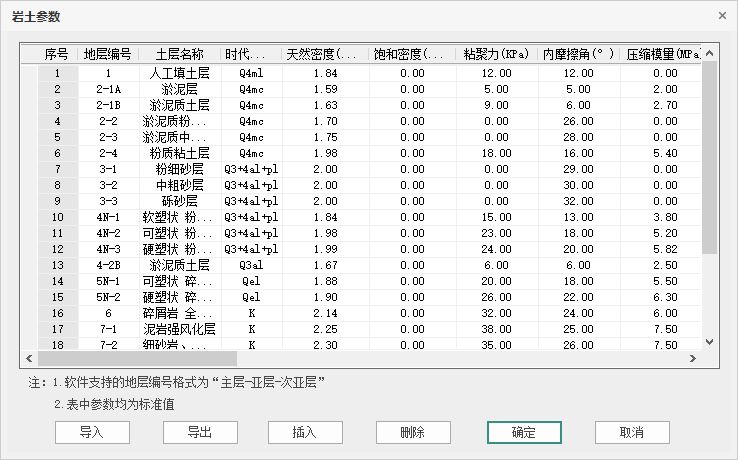Close the 岩土参数 dialog window
738x460 pixels.
[722, 16]
